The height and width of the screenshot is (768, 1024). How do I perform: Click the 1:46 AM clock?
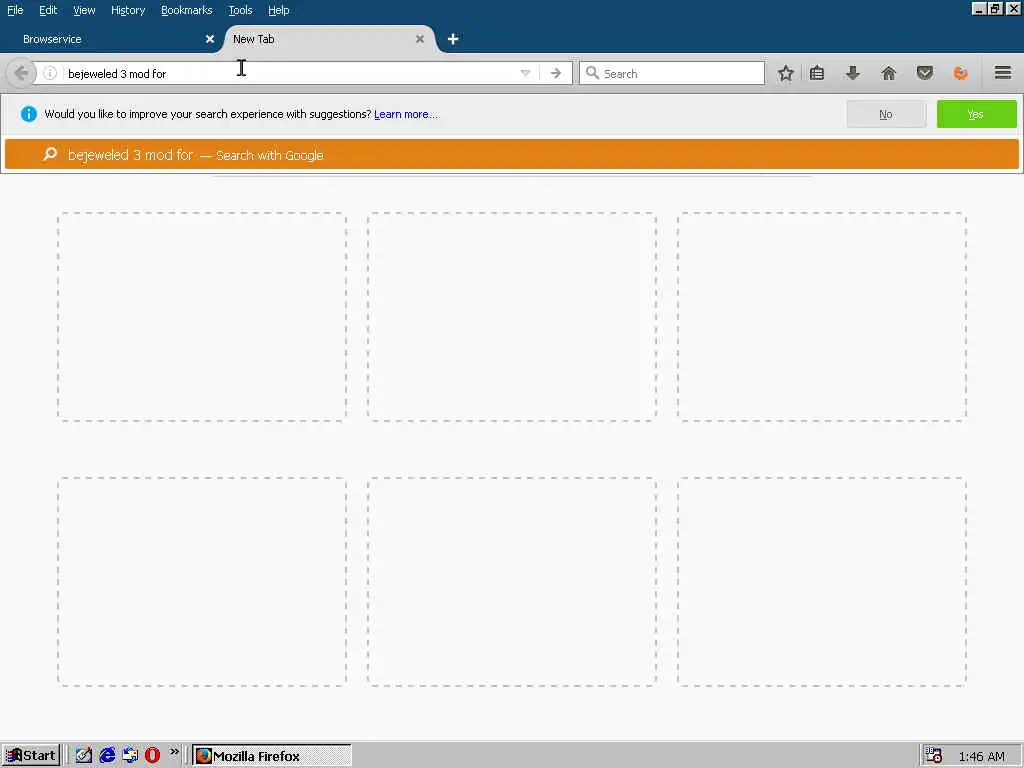coord(982,756)
